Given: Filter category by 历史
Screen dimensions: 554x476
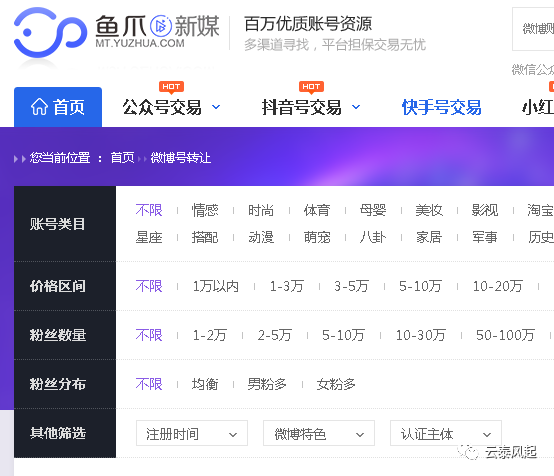Looking at the screenshot, I should tap(540, 237).
